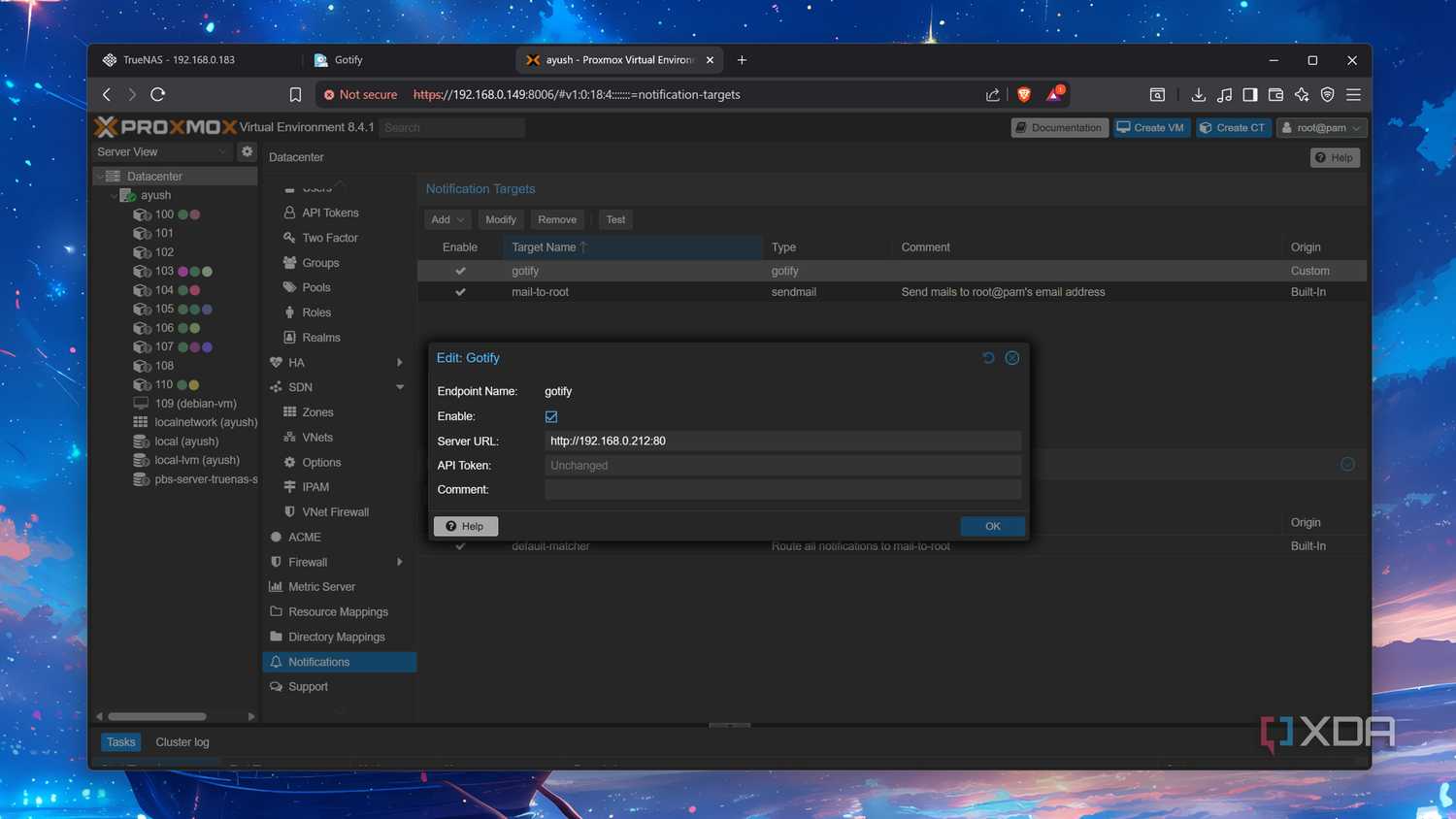Close the Edit Gotify dialog
The width and height of the screenshot is (1456, 819).
[x=1012, y=358]
